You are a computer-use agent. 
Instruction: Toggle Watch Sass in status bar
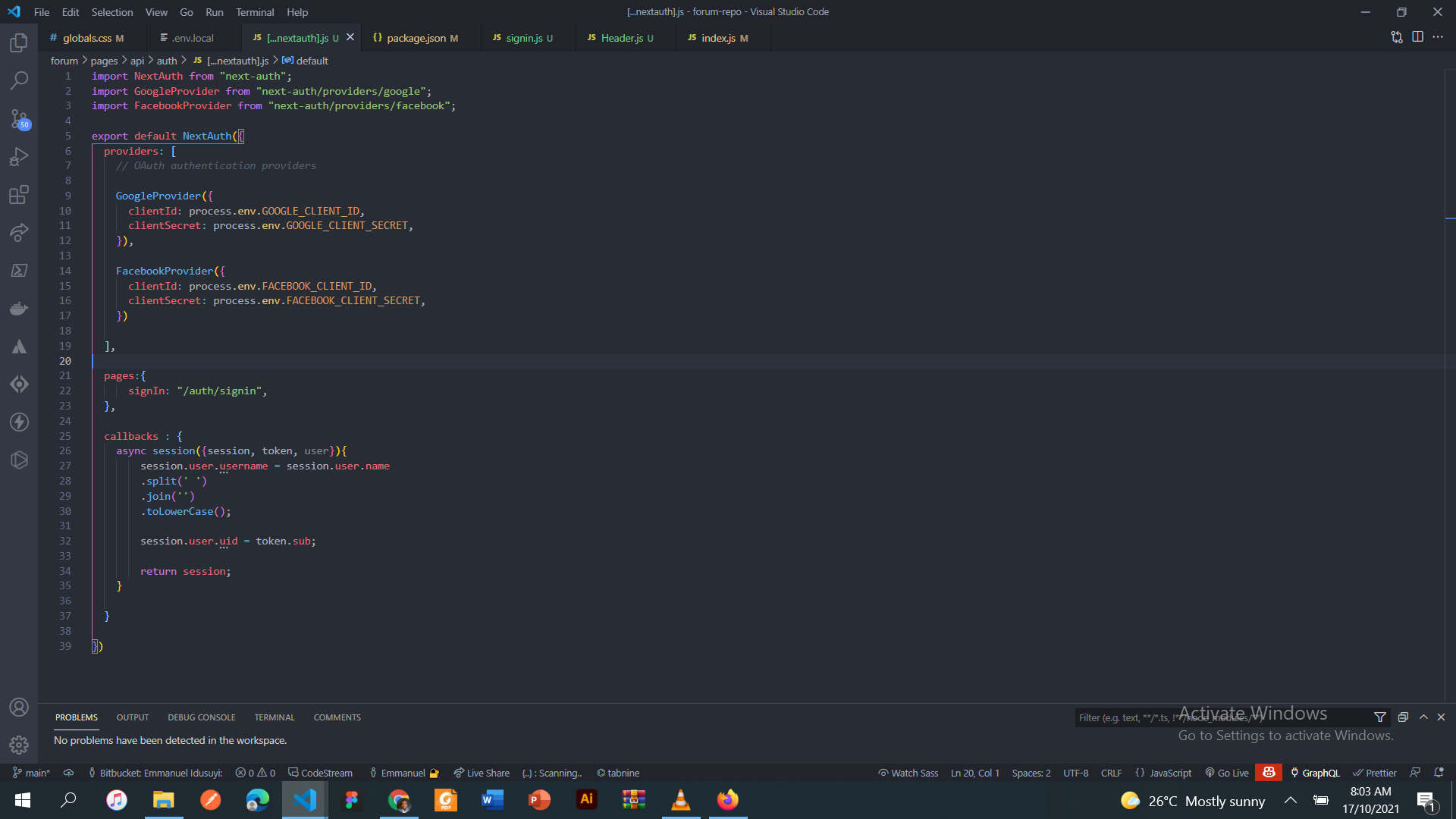[x=908, y=773]
